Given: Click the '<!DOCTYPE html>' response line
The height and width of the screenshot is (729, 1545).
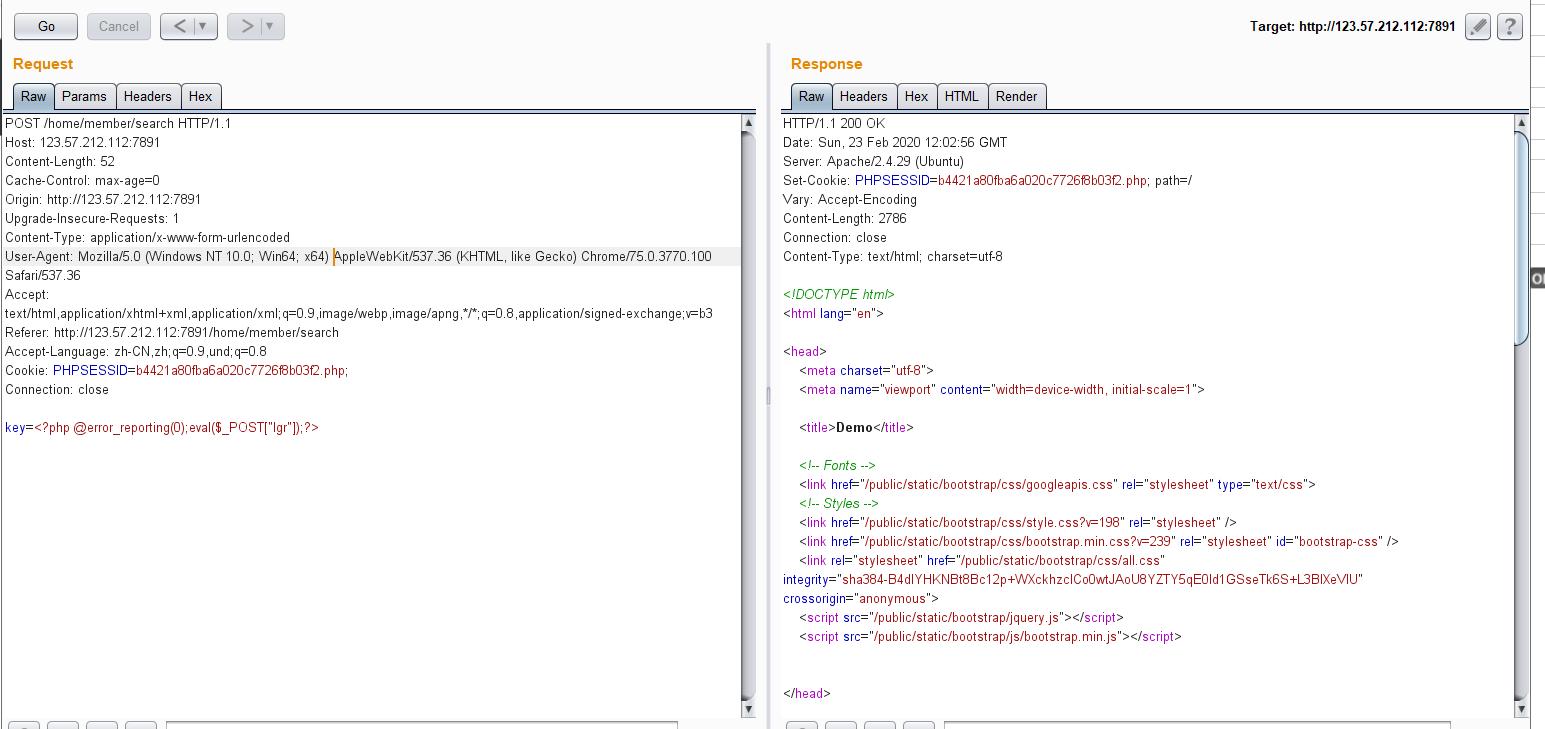Looking at the screenshot, I should 839,295.
